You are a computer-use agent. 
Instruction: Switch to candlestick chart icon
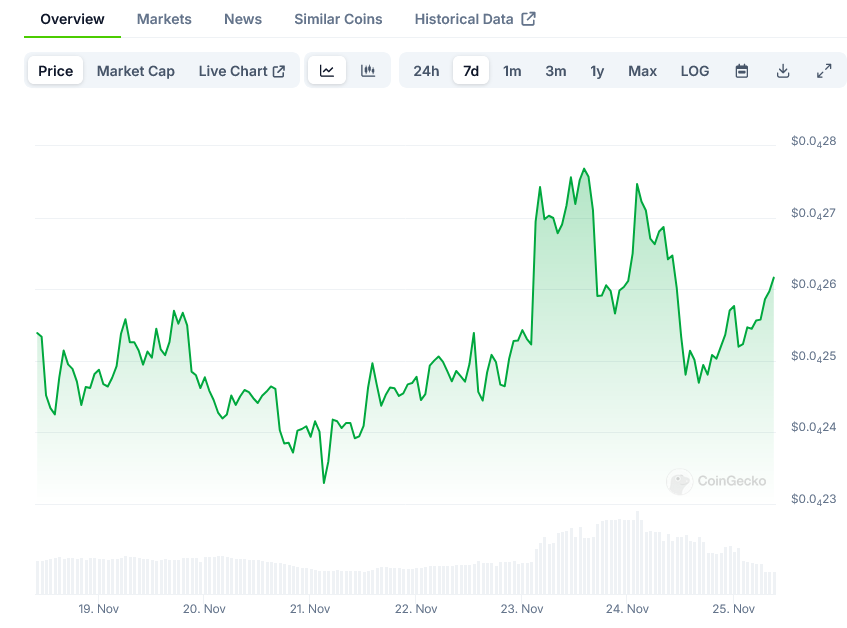click(x=368, y=71)
